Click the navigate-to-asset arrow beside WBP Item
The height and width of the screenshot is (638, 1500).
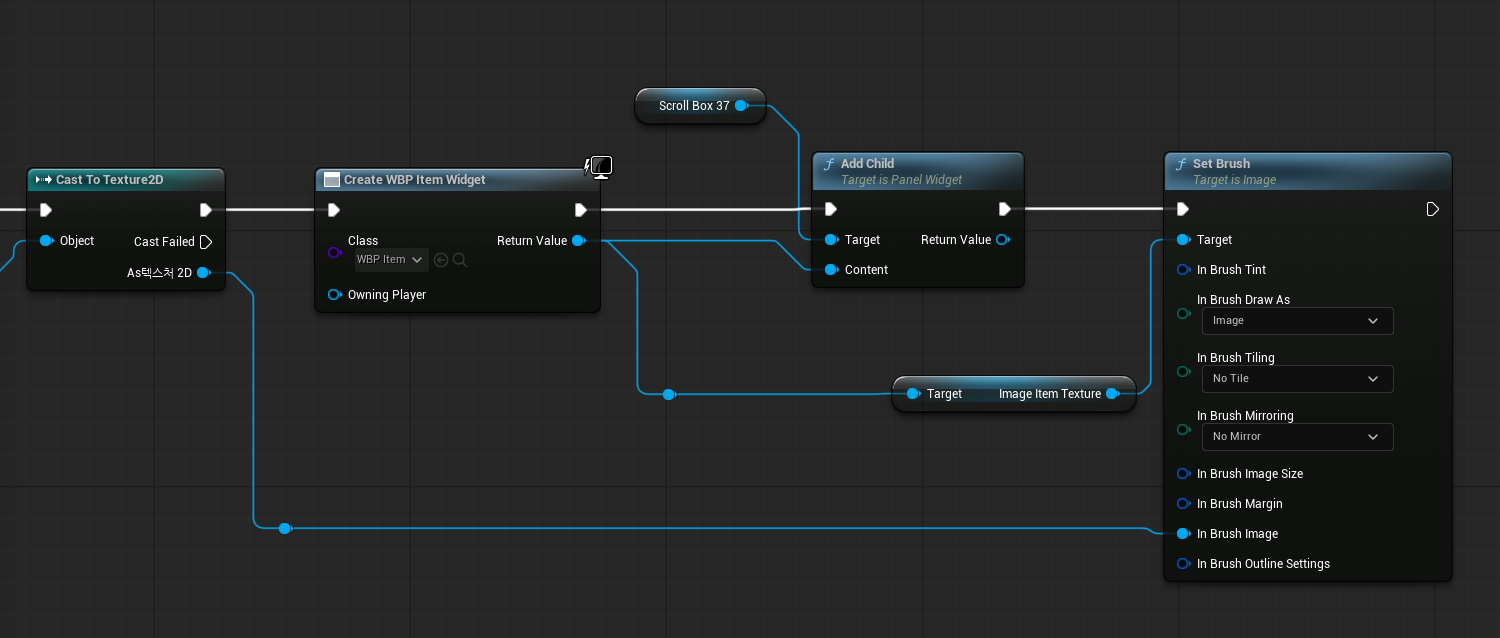click(441, 260)
